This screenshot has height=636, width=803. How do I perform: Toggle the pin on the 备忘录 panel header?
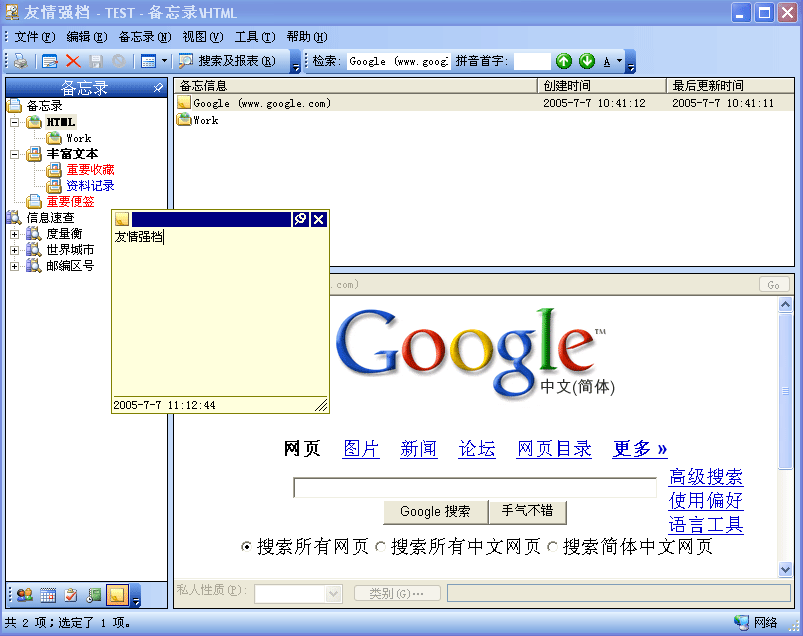158,88
